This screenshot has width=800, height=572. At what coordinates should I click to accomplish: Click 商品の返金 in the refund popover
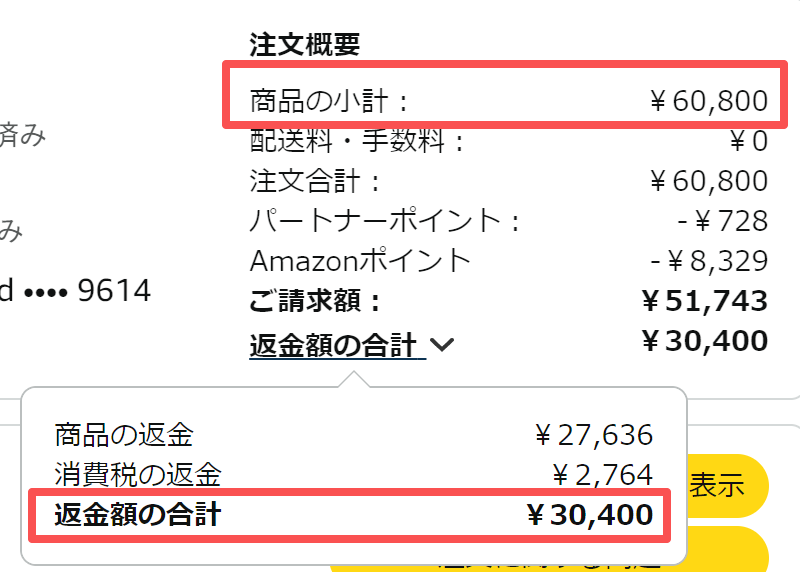point(124,435)
